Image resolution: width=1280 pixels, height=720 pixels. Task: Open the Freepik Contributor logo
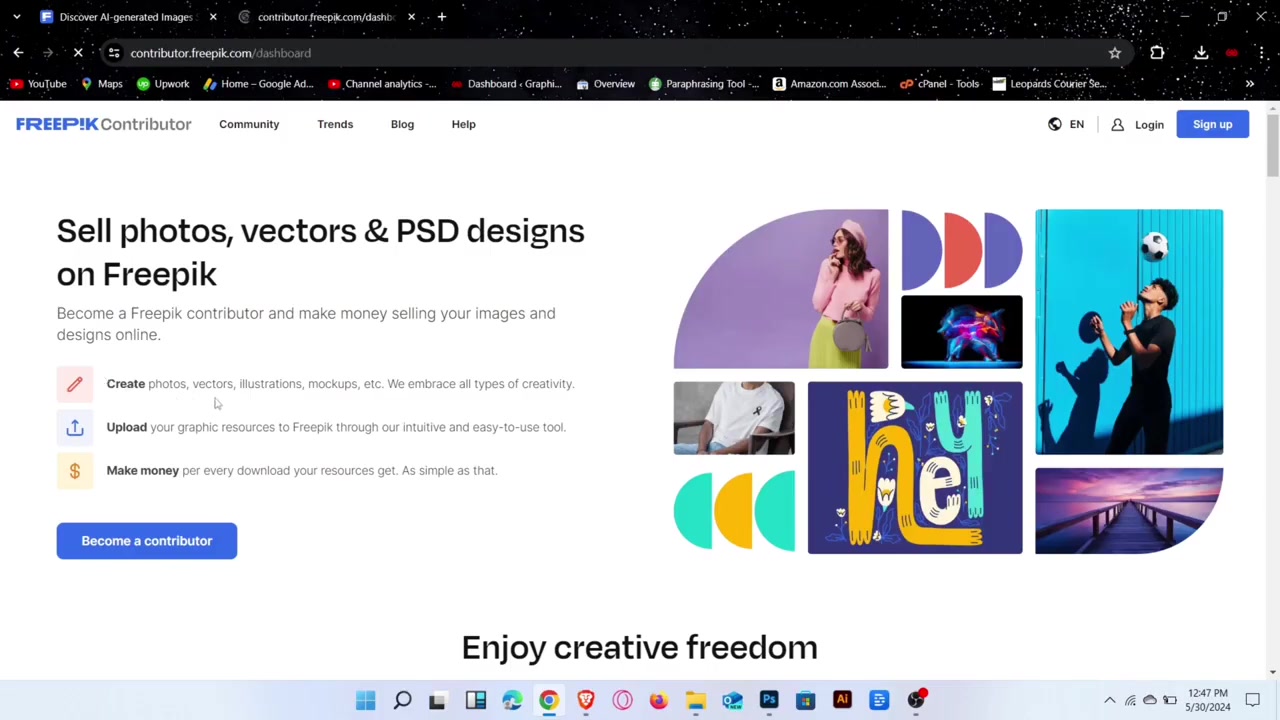[103, 124]
